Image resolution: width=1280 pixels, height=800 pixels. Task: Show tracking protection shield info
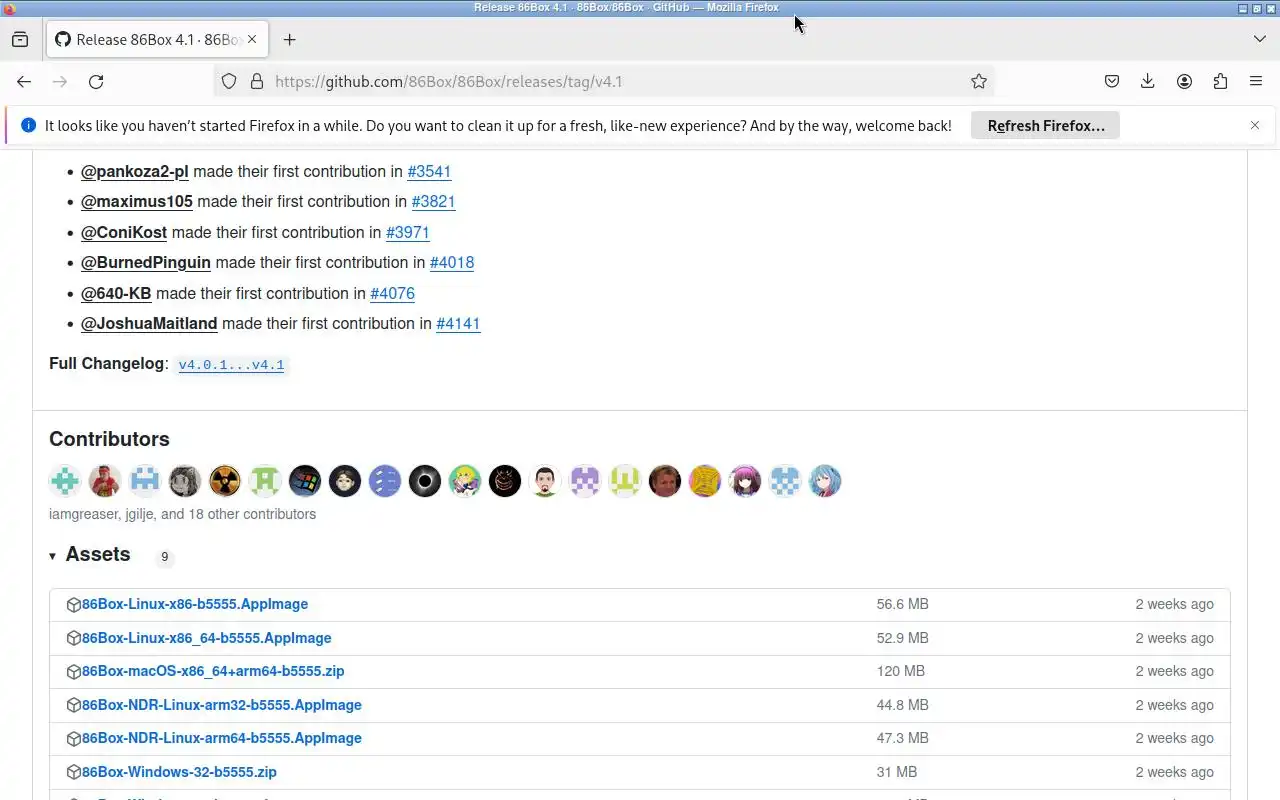tap(229, 82)
